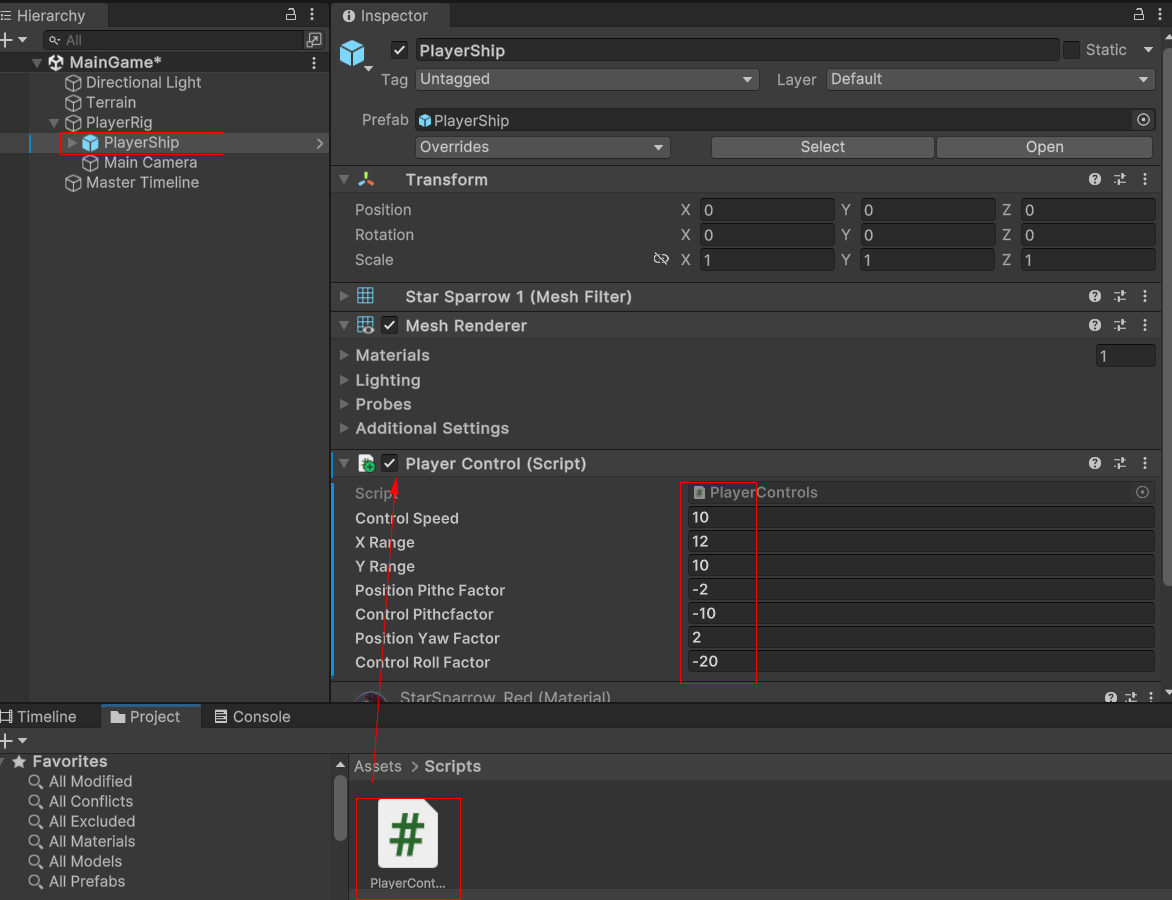The width and height of the screenshot is (1172, 900).
Task: Open the Project panel create plus dropdown
Action: pos(14,741)
